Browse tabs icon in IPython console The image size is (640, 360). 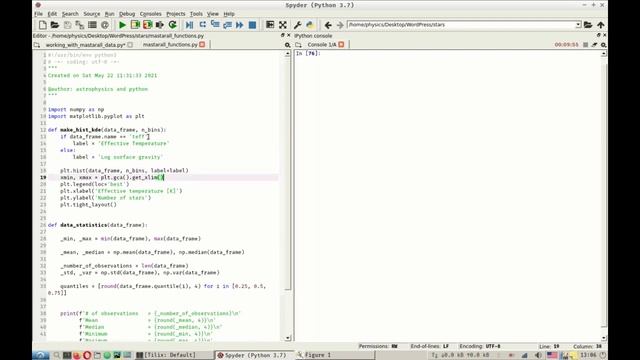coord(298,45)
